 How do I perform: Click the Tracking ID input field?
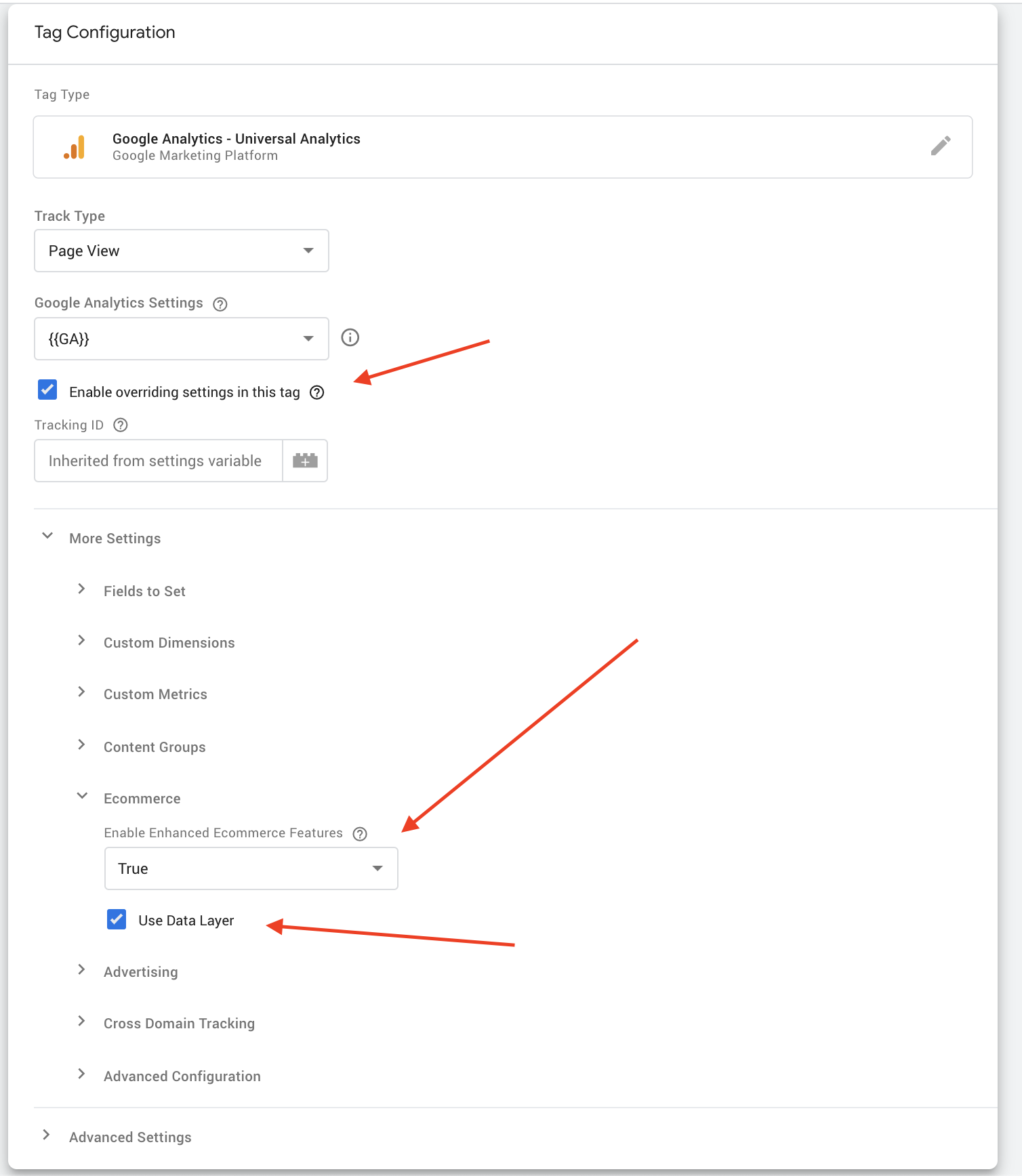[159, 461]
